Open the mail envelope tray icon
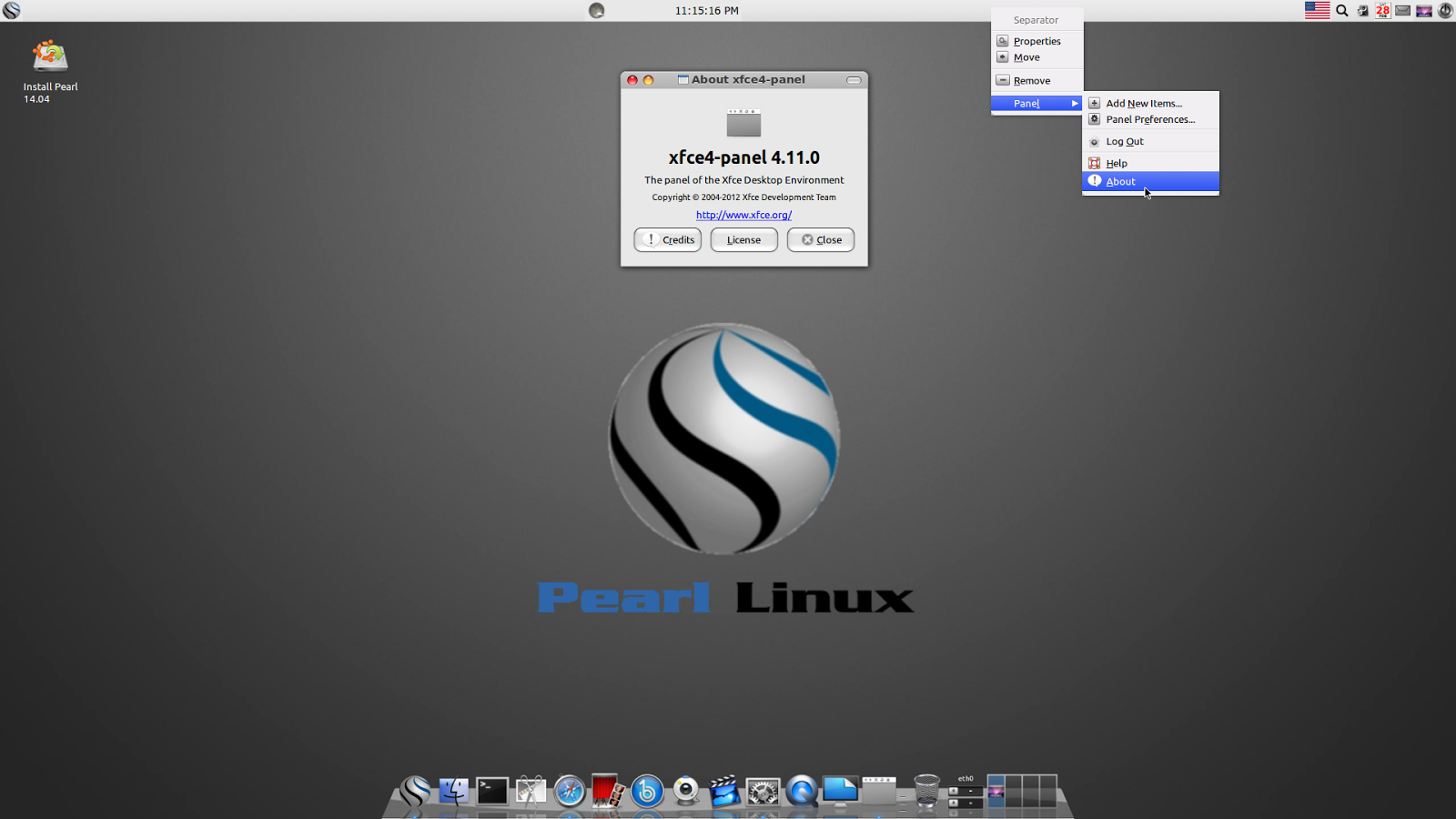 tap(1403, 11)
